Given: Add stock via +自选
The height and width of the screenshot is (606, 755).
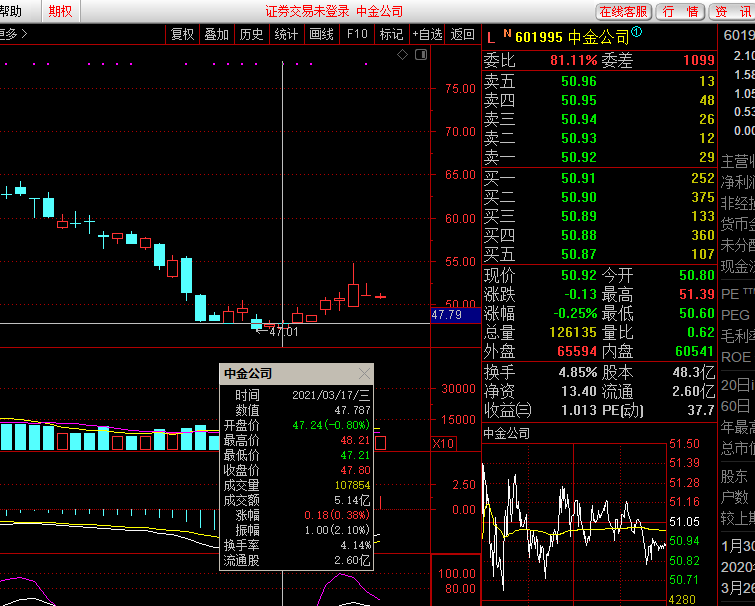Looking at the screenshot, I should (x=427, y=34).
